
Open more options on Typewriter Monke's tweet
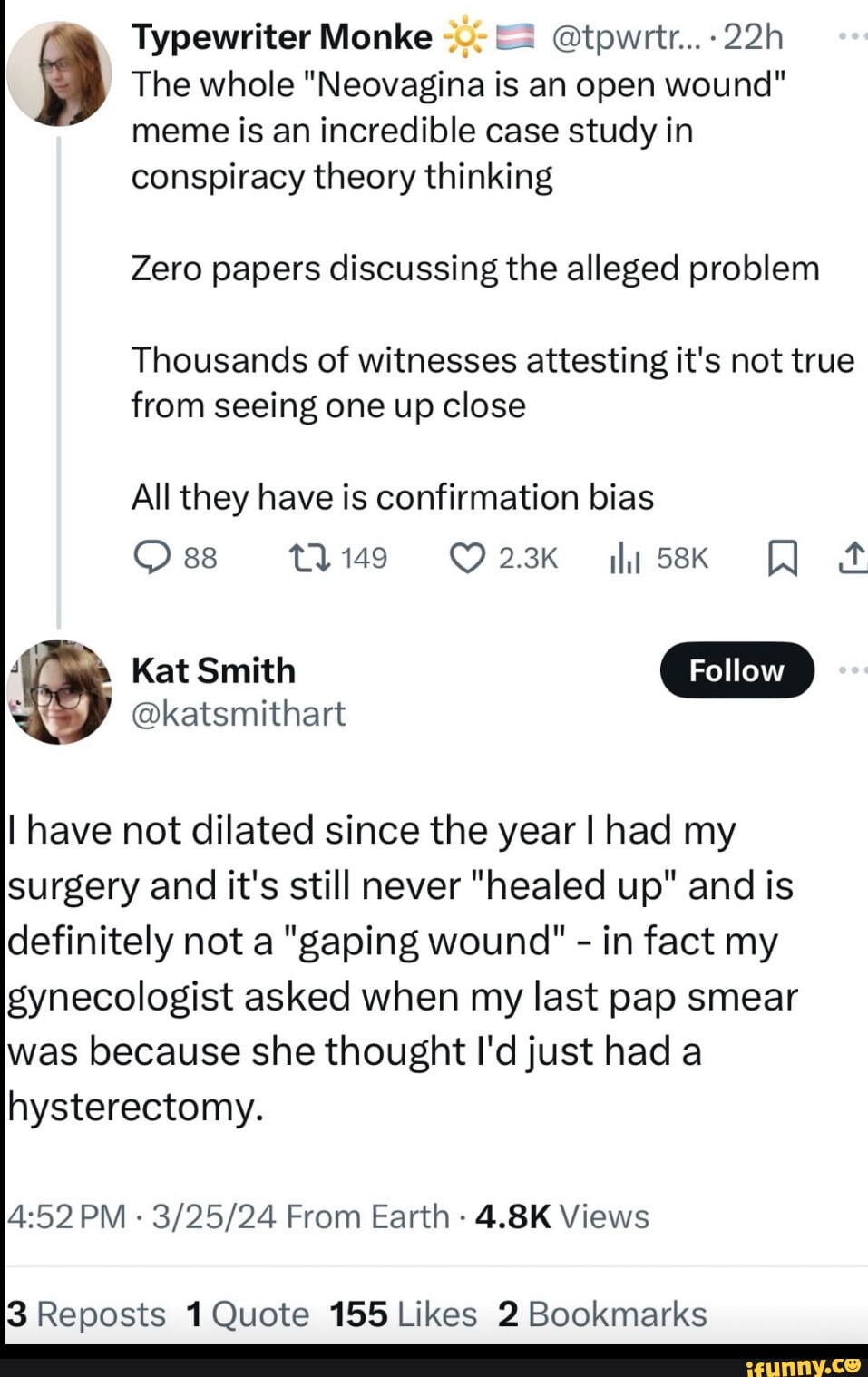click(852, 37)
